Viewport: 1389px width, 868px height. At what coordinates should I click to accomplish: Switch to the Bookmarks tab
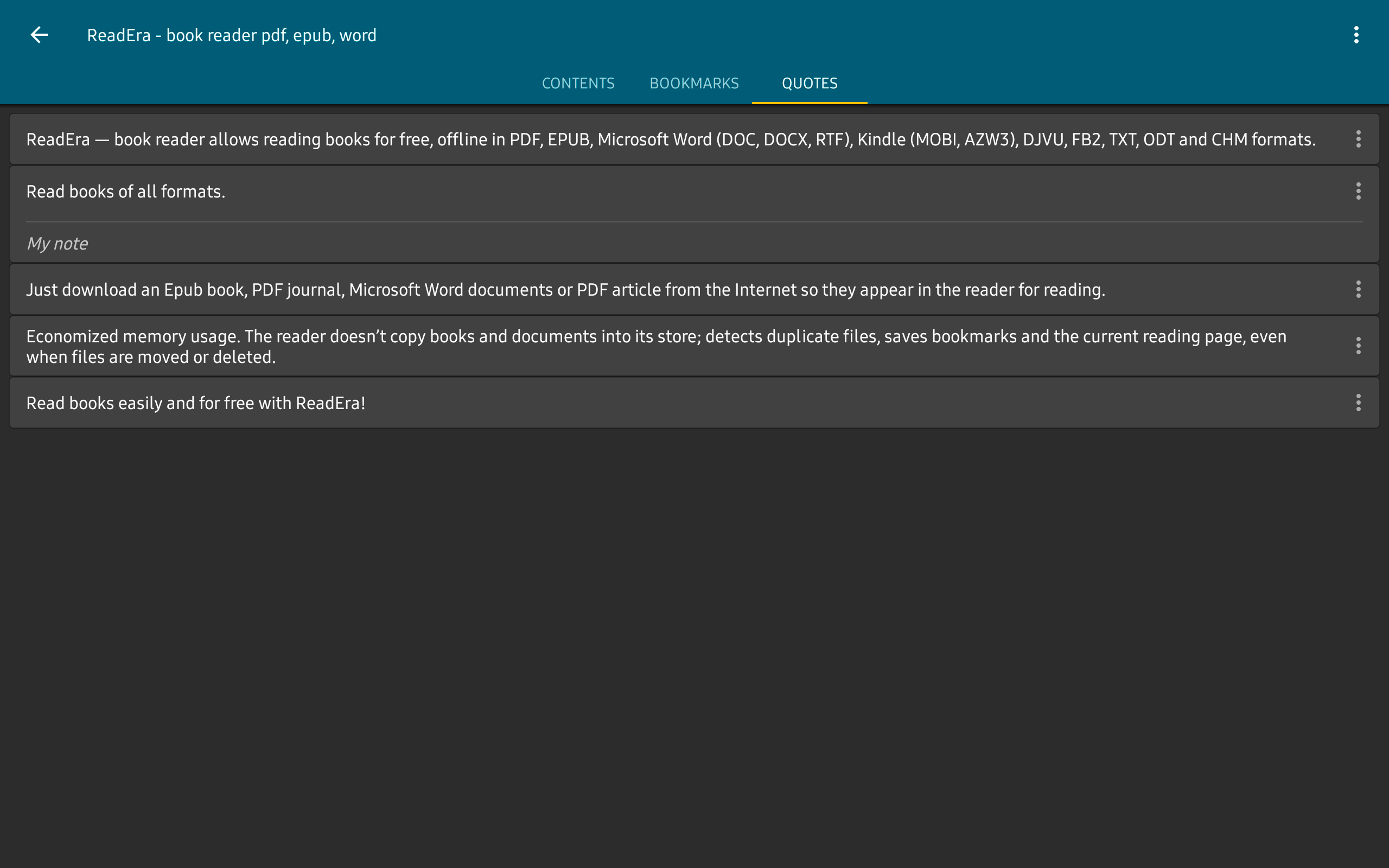(x=694, y=83)
